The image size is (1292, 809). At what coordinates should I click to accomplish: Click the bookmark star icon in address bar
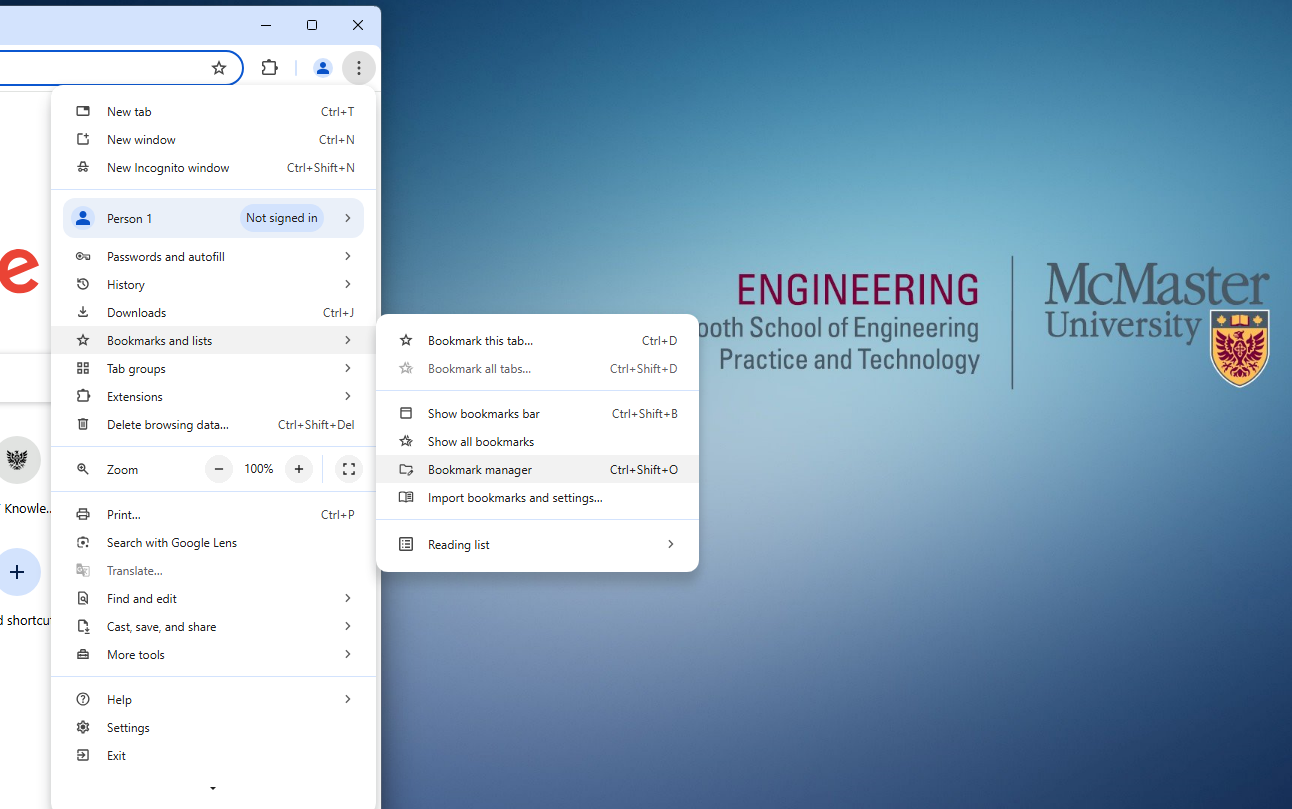(x=219, y=68)
